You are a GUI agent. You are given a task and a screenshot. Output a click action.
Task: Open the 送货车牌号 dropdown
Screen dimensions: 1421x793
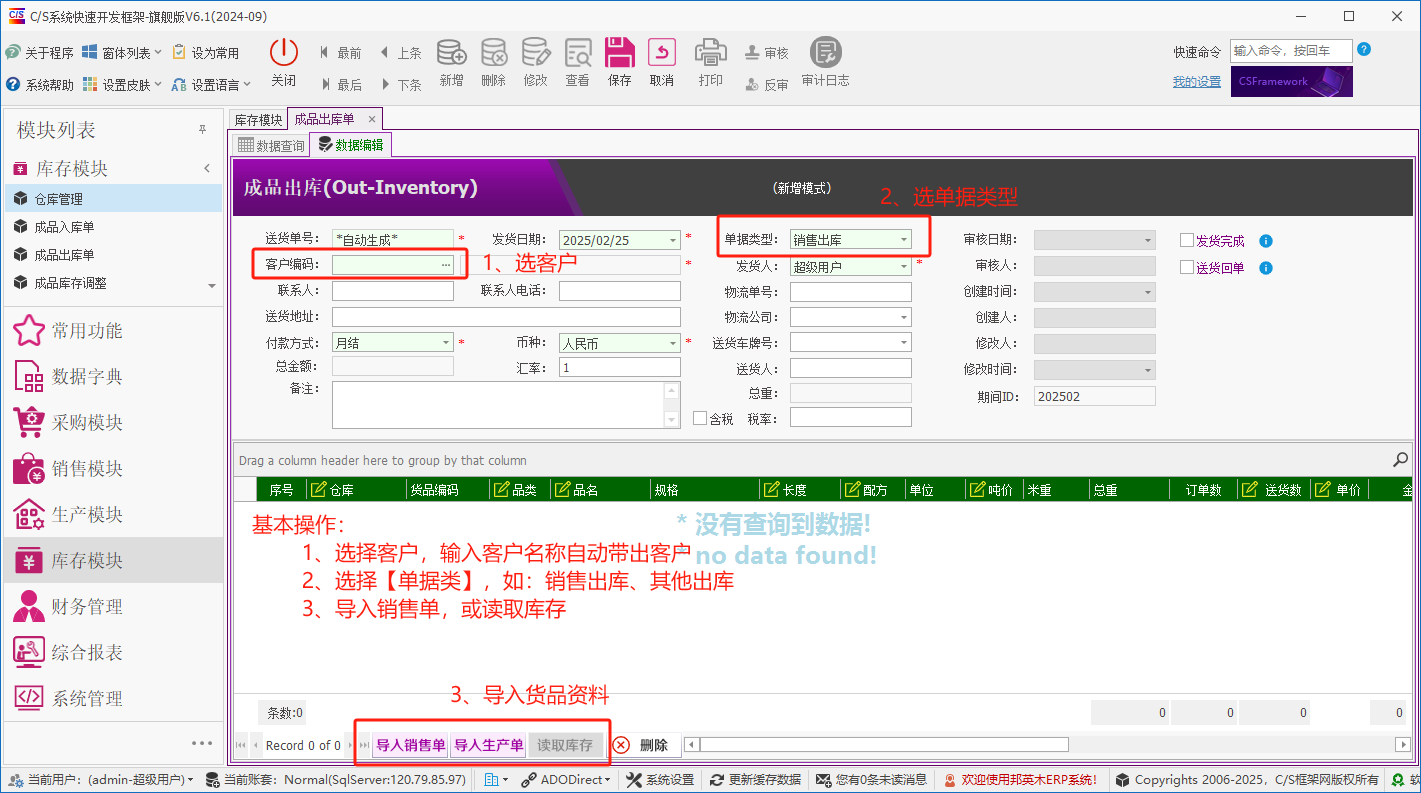(904, 343)
